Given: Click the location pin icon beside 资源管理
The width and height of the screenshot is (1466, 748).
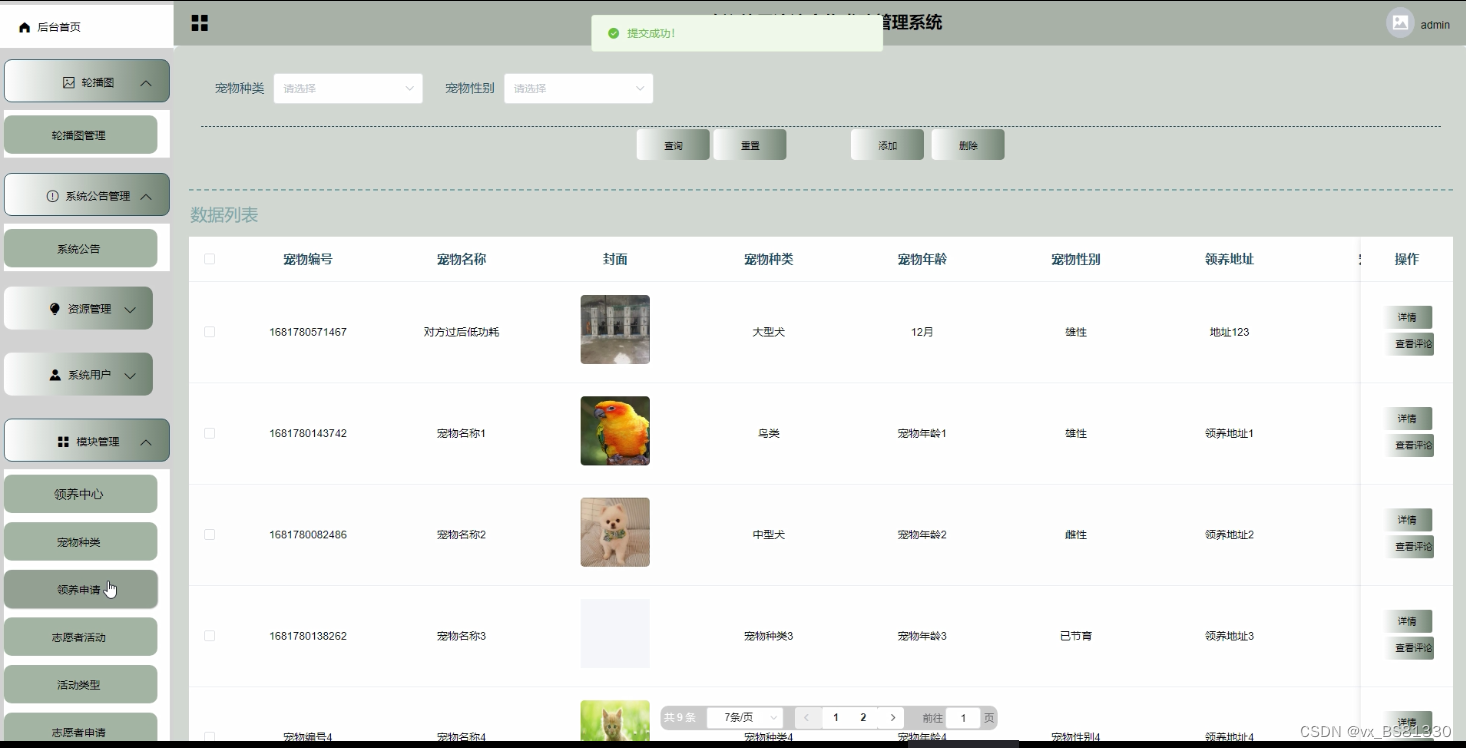Looking at the screenshot, I should (54, 309).
